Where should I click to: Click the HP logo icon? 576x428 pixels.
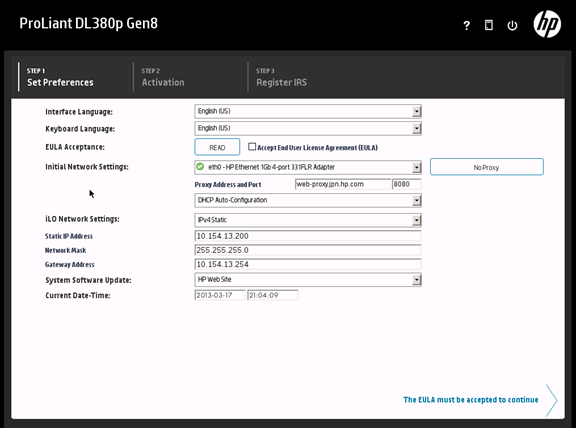pos(547,24)
